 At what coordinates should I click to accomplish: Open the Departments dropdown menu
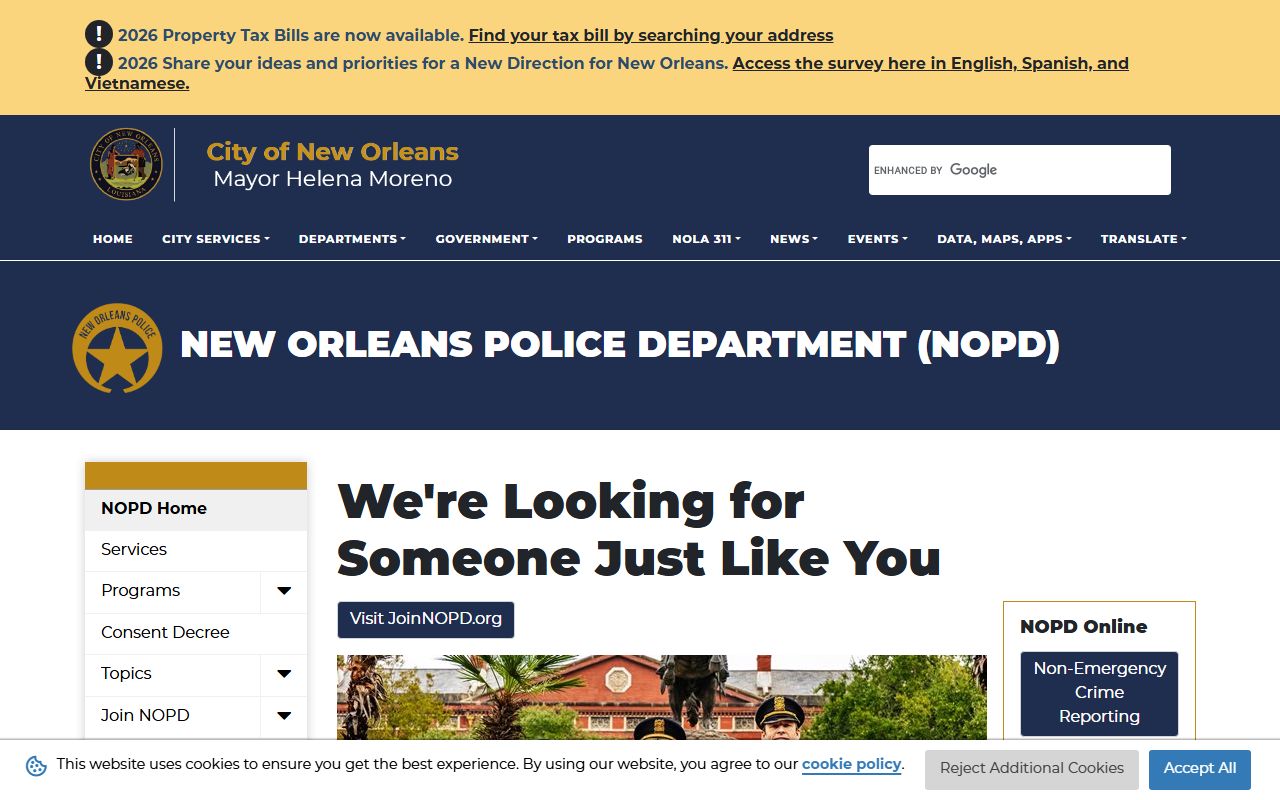tap(352, 239)
